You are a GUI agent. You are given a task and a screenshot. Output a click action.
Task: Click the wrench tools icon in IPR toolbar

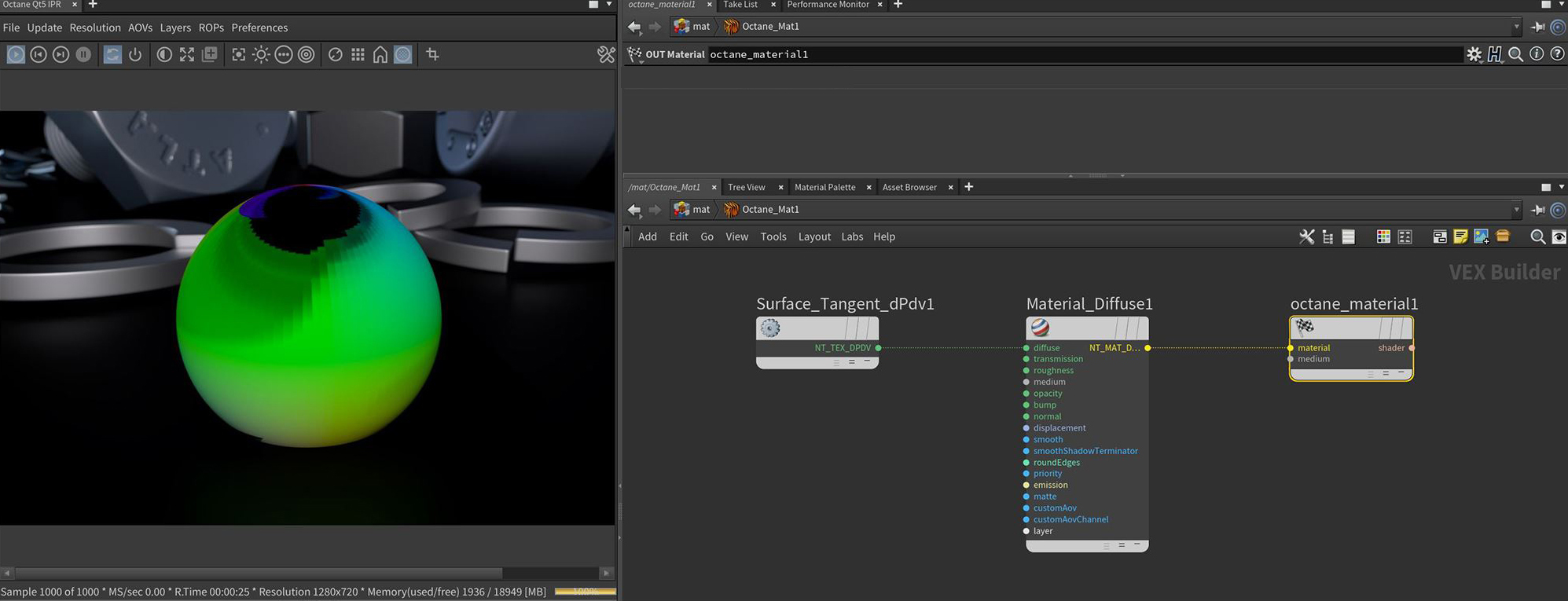(605, 54)
